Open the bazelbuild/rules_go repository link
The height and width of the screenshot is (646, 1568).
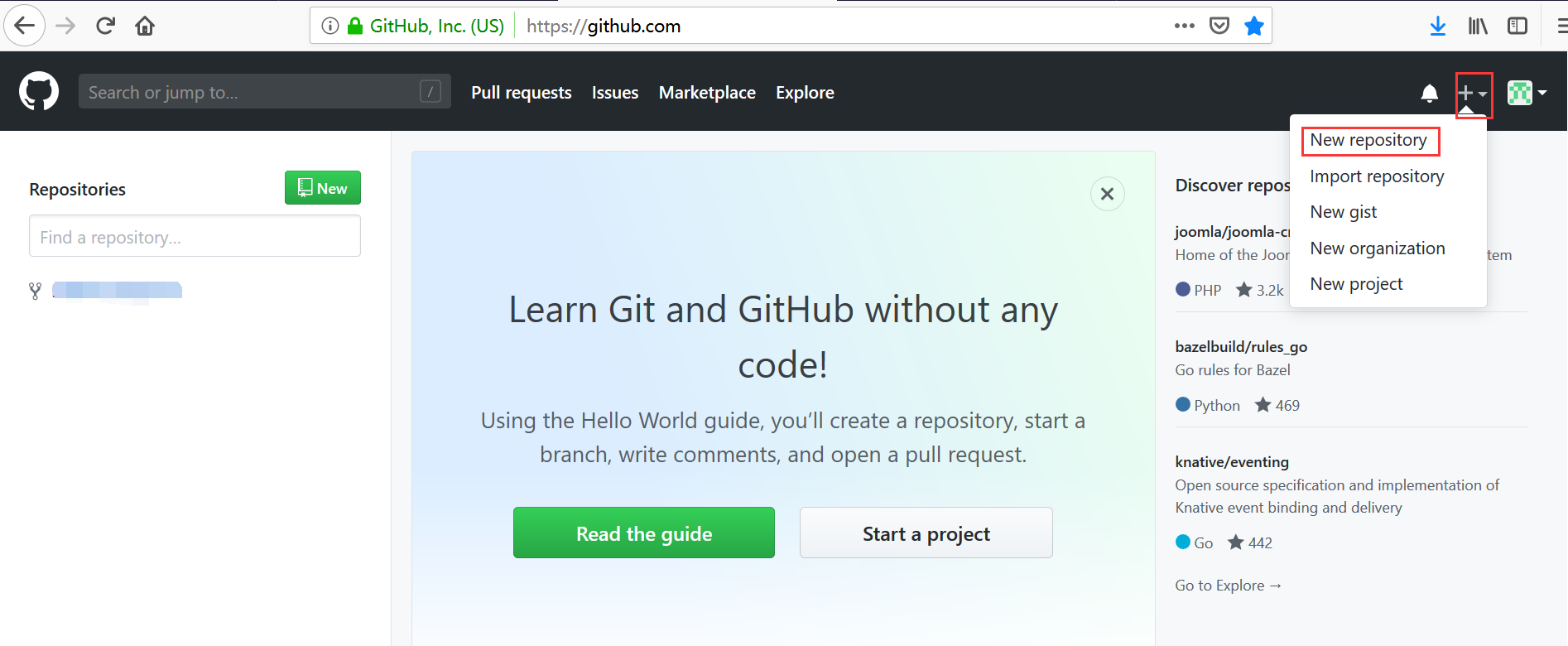click(x=1241, y=347)
